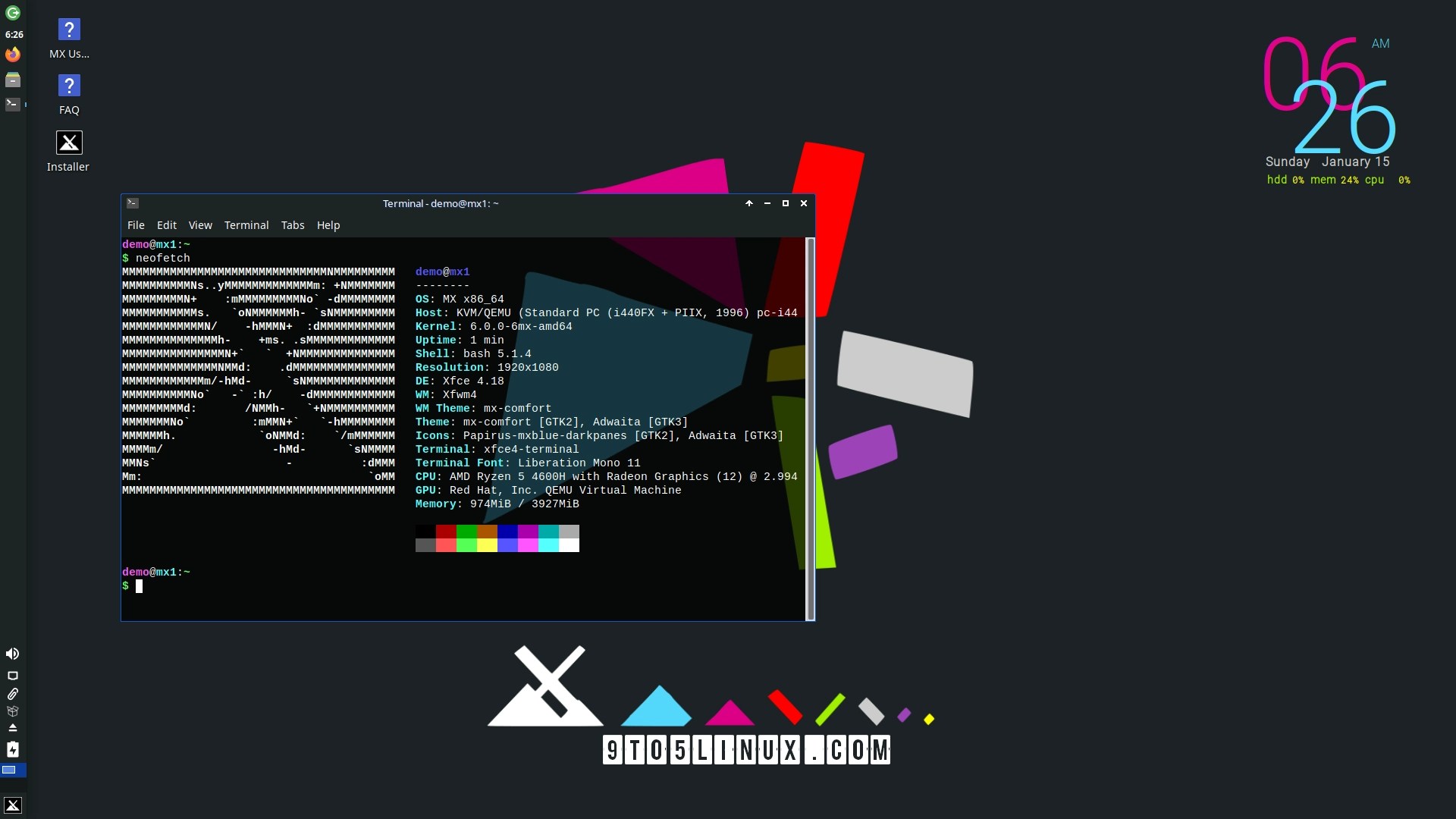Open the Terminal menu in menu bar
Image resolution: width=1456 pixels, height=819 pixels.
(x=246, y=225)
